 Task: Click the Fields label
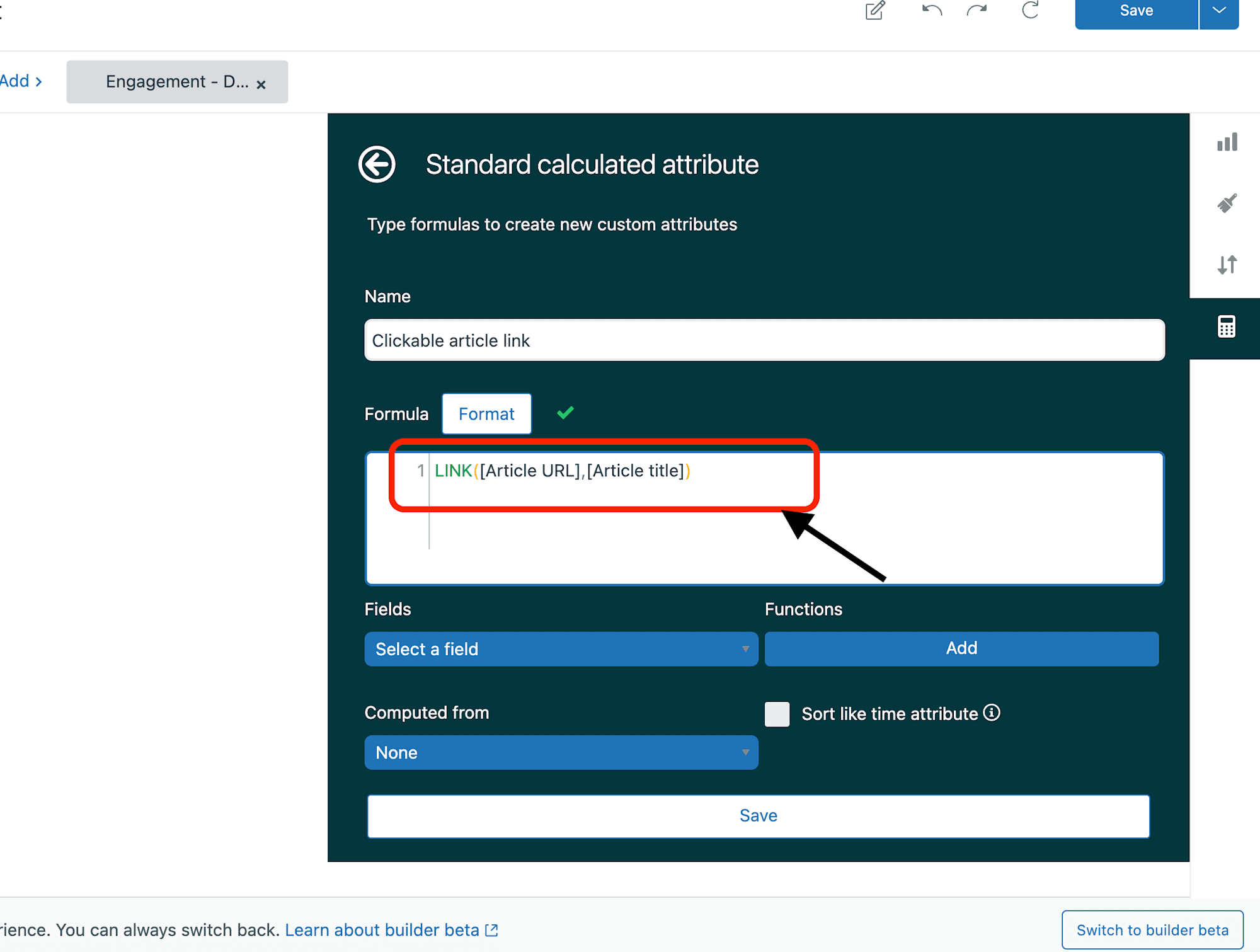(x=387, y=609)
